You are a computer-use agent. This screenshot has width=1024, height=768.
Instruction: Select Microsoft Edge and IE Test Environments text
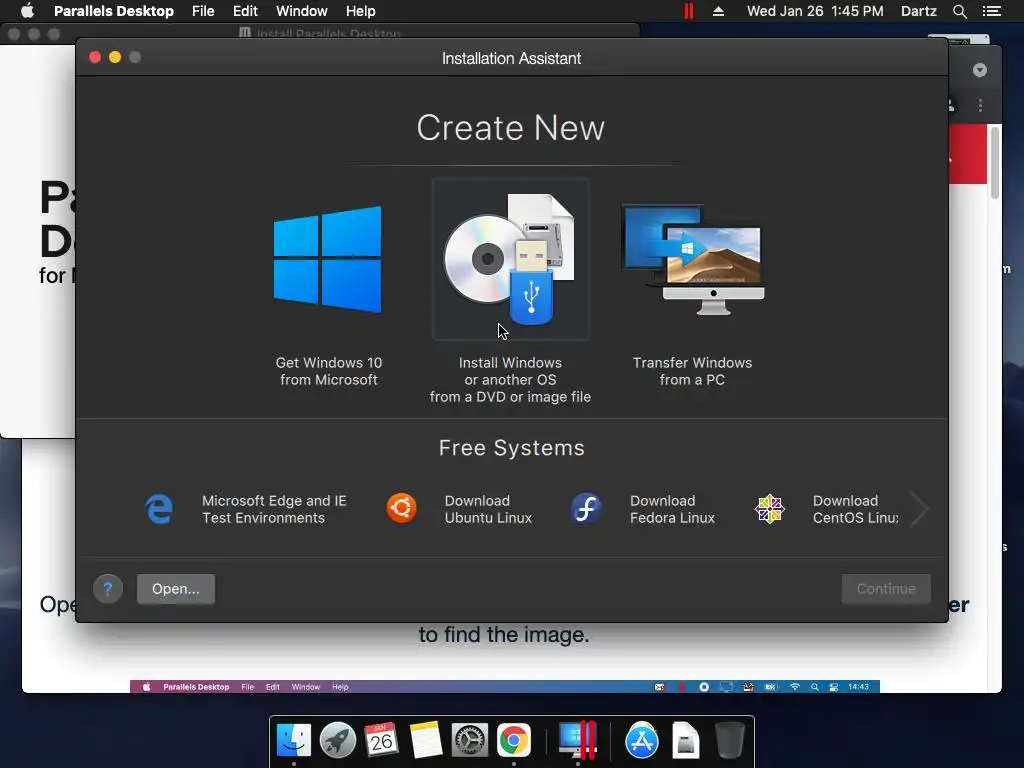pyautogui.click(x=274, y=509)
